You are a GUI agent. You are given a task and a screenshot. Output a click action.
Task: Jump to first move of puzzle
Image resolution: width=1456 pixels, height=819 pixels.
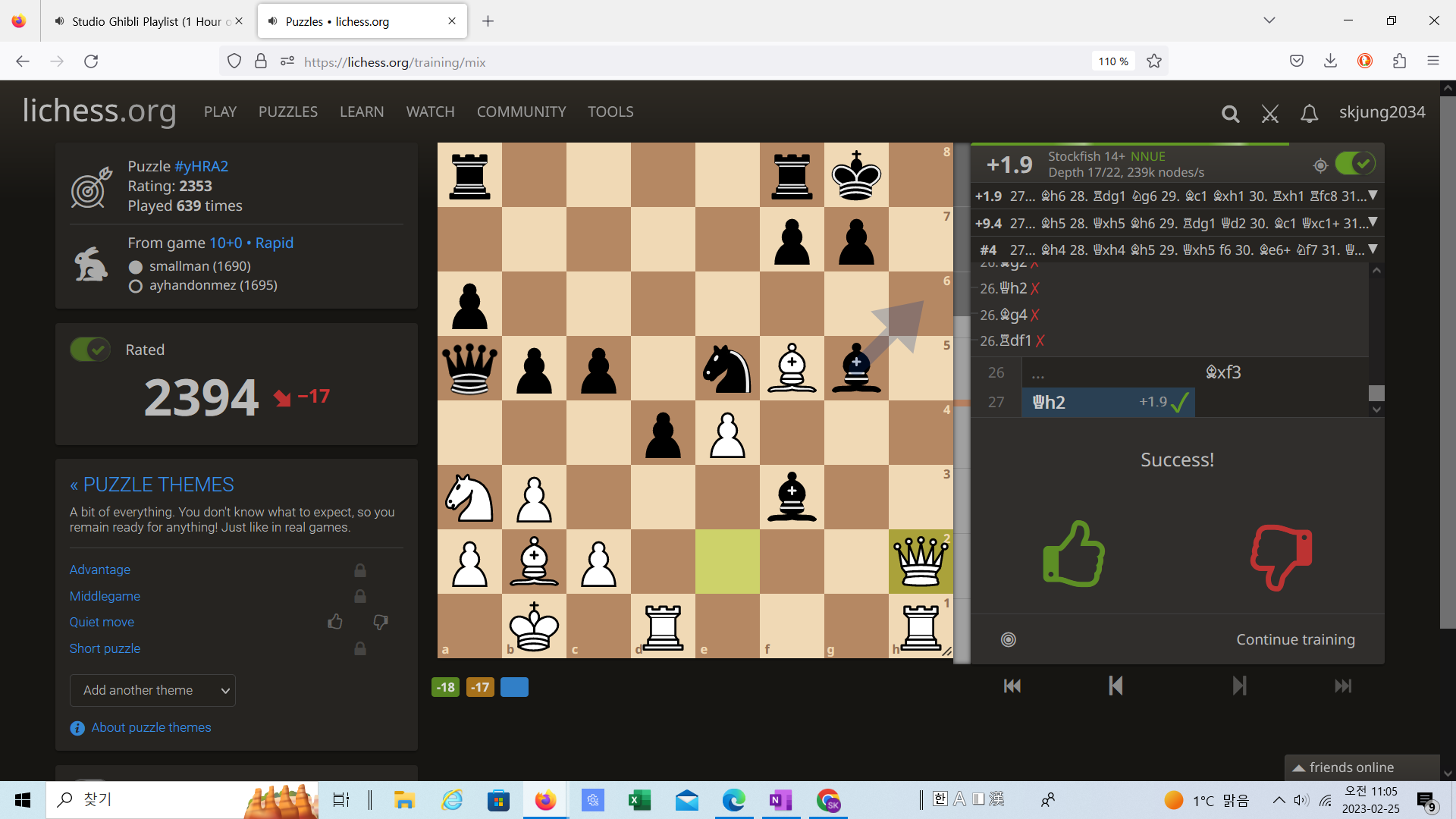click(1012, 686)
